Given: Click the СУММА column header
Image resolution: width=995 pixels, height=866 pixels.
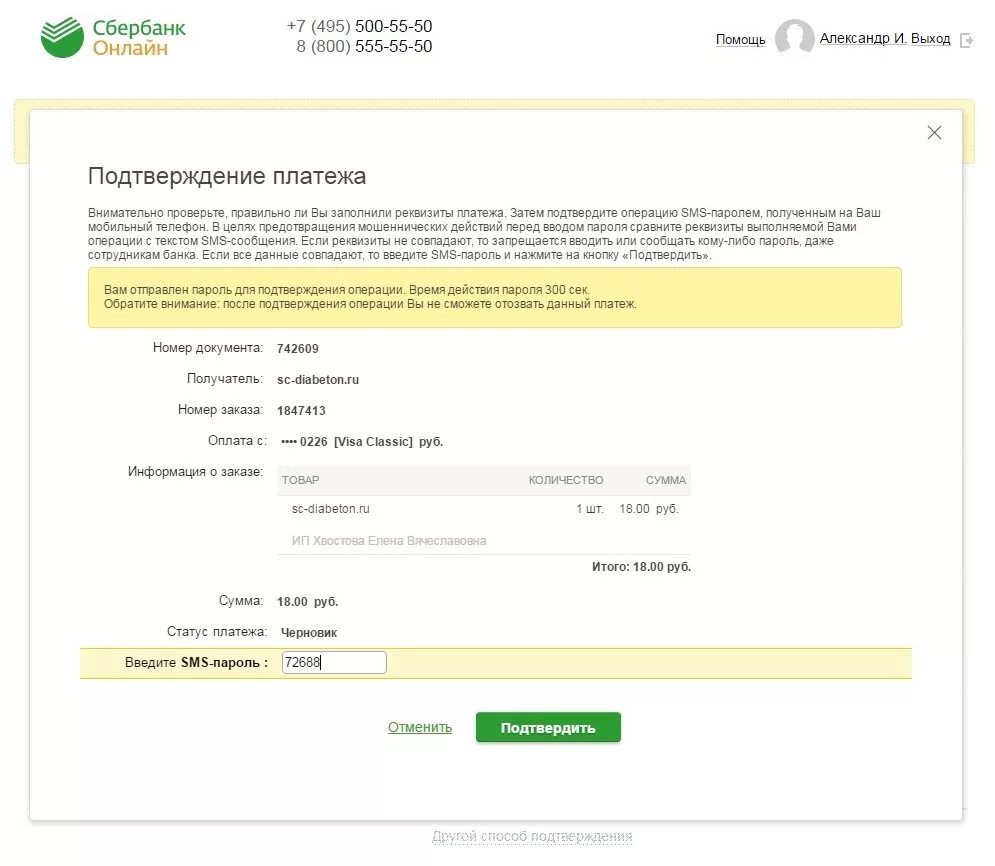Looking at the screenshot, I should pyautogui.click(x=666, y=480).
